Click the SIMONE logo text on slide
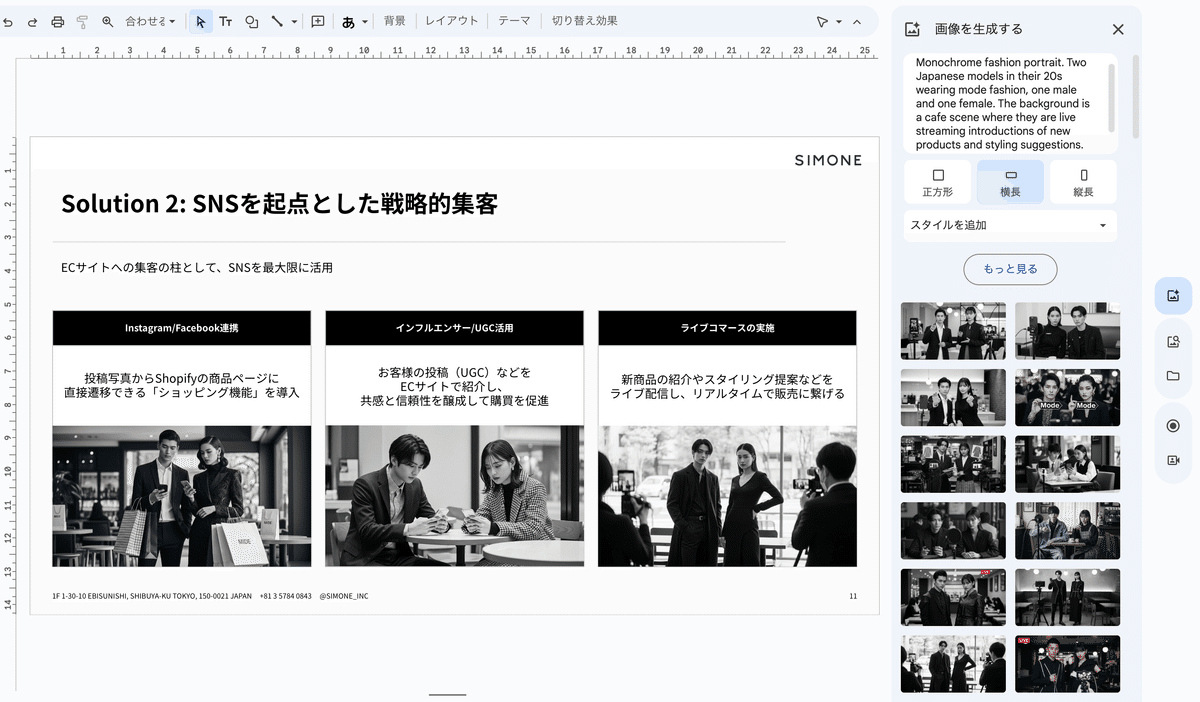This screenshot has height=702, width=1200. click(828, 160)
